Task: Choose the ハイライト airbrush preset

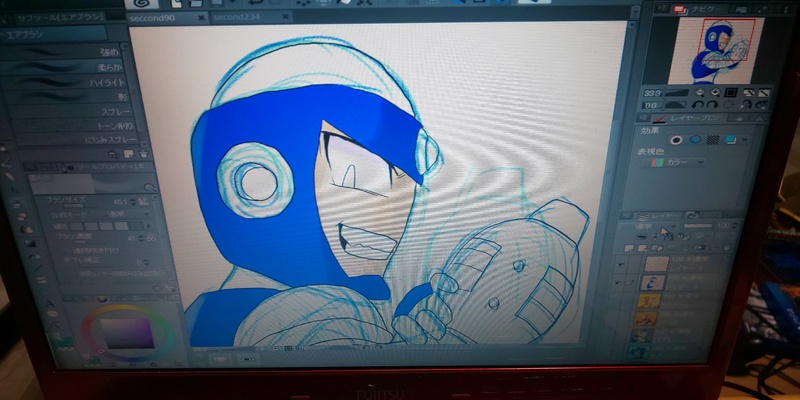Action: point(64,82)
